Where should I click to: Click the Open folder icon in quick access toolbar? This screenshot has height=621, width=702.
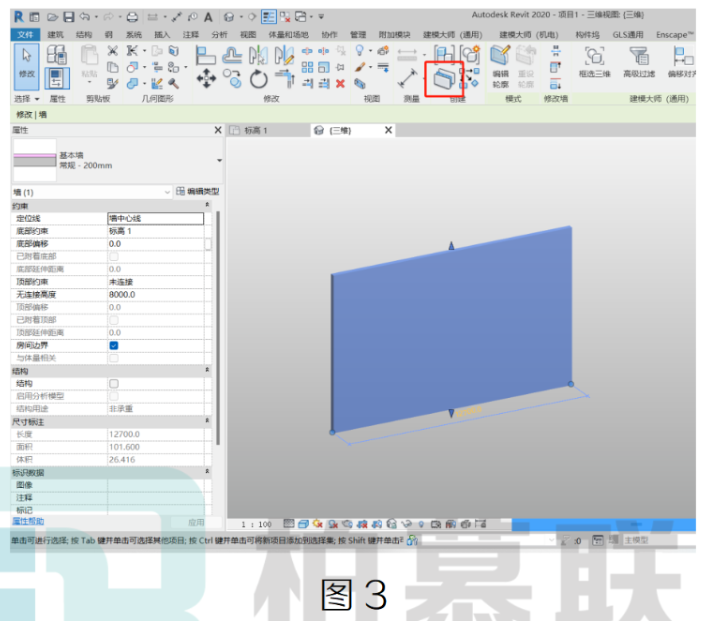pos(52,17)
